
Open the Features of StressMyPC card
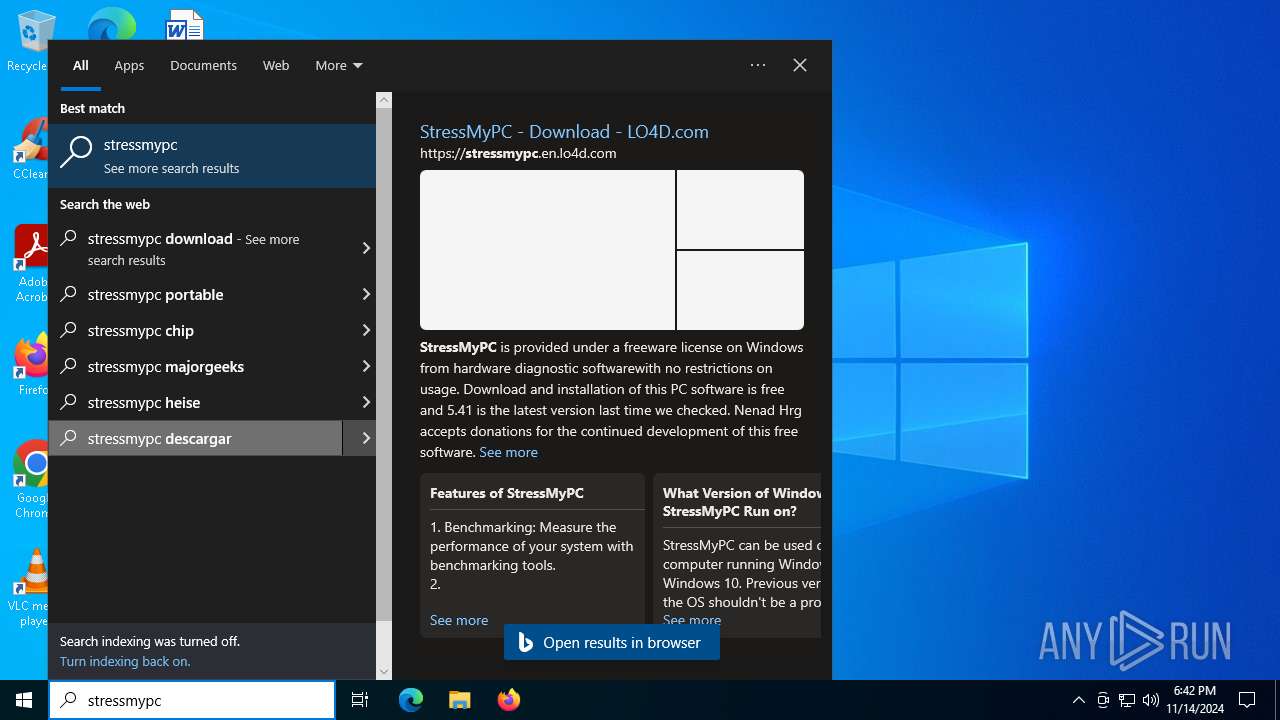pos(533,555)
